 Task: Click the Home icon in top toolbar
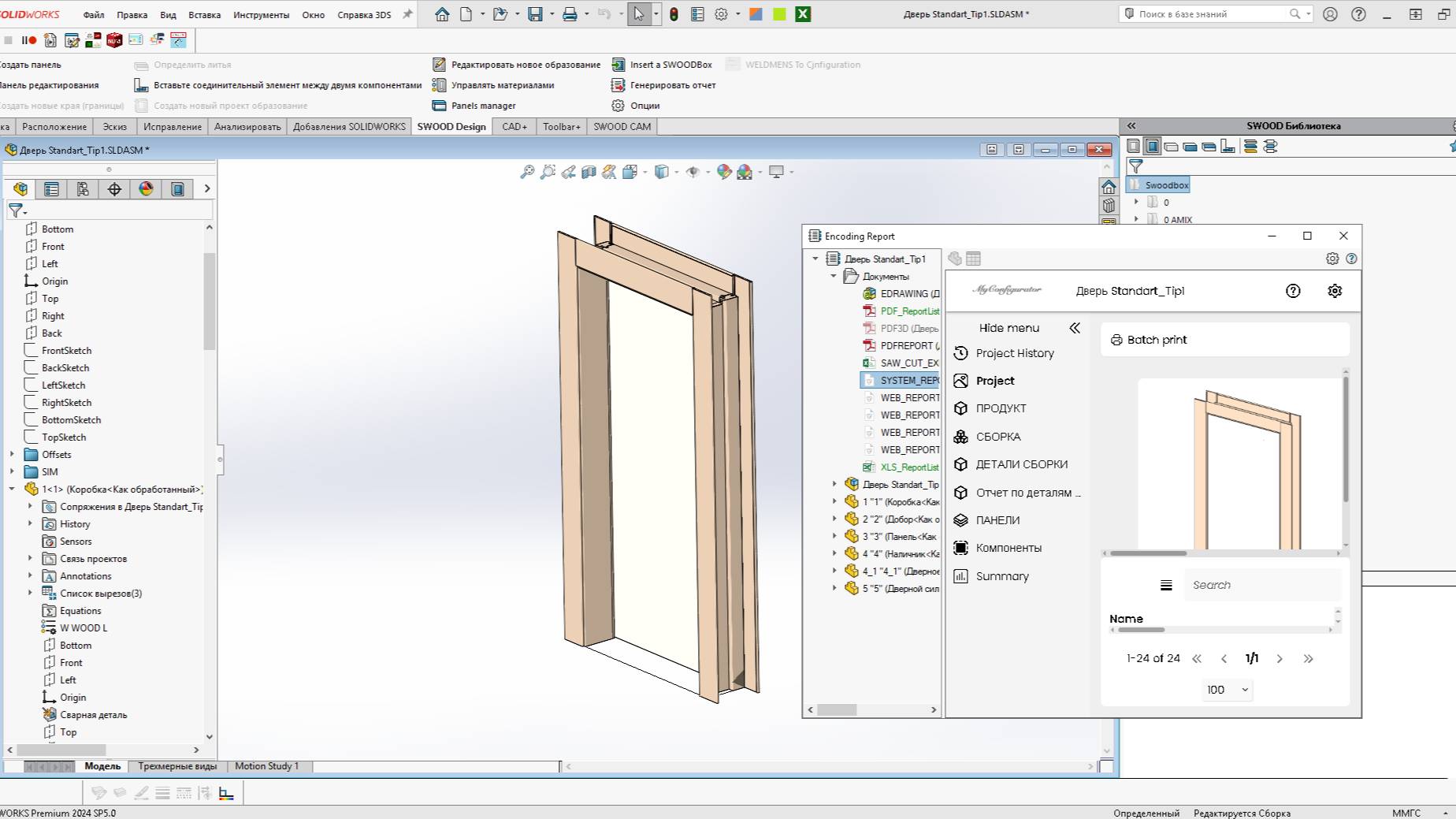pyautogui.click(x=442, y=14)
